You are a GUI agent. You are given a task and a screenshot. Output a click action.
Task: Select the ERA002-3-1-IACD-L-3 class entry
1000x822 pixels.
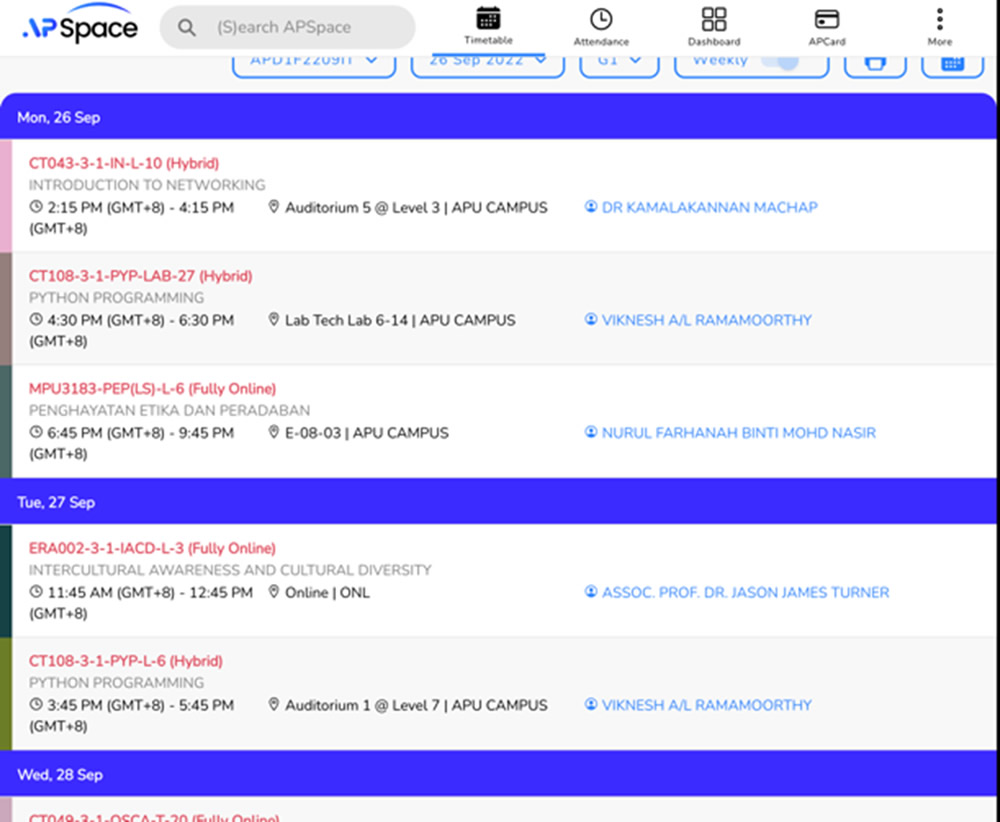pyautogui.click(x=152, y=548)
